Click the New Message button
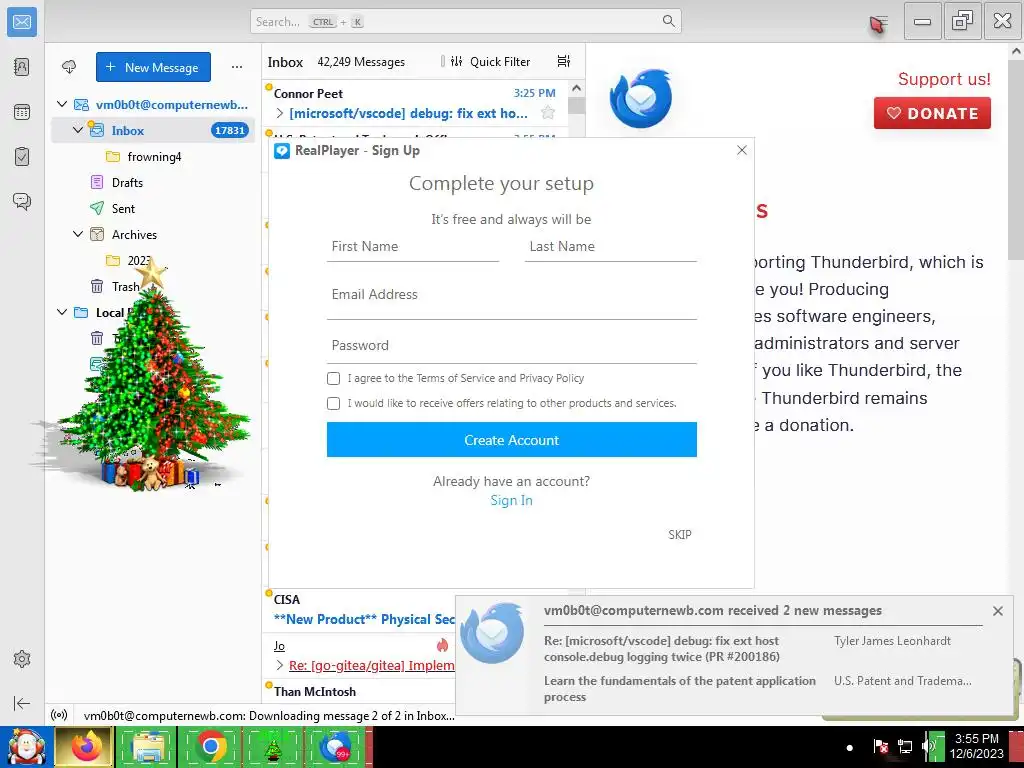The image size is (1024, 768). pyautogui.click(x=153, y=67)
